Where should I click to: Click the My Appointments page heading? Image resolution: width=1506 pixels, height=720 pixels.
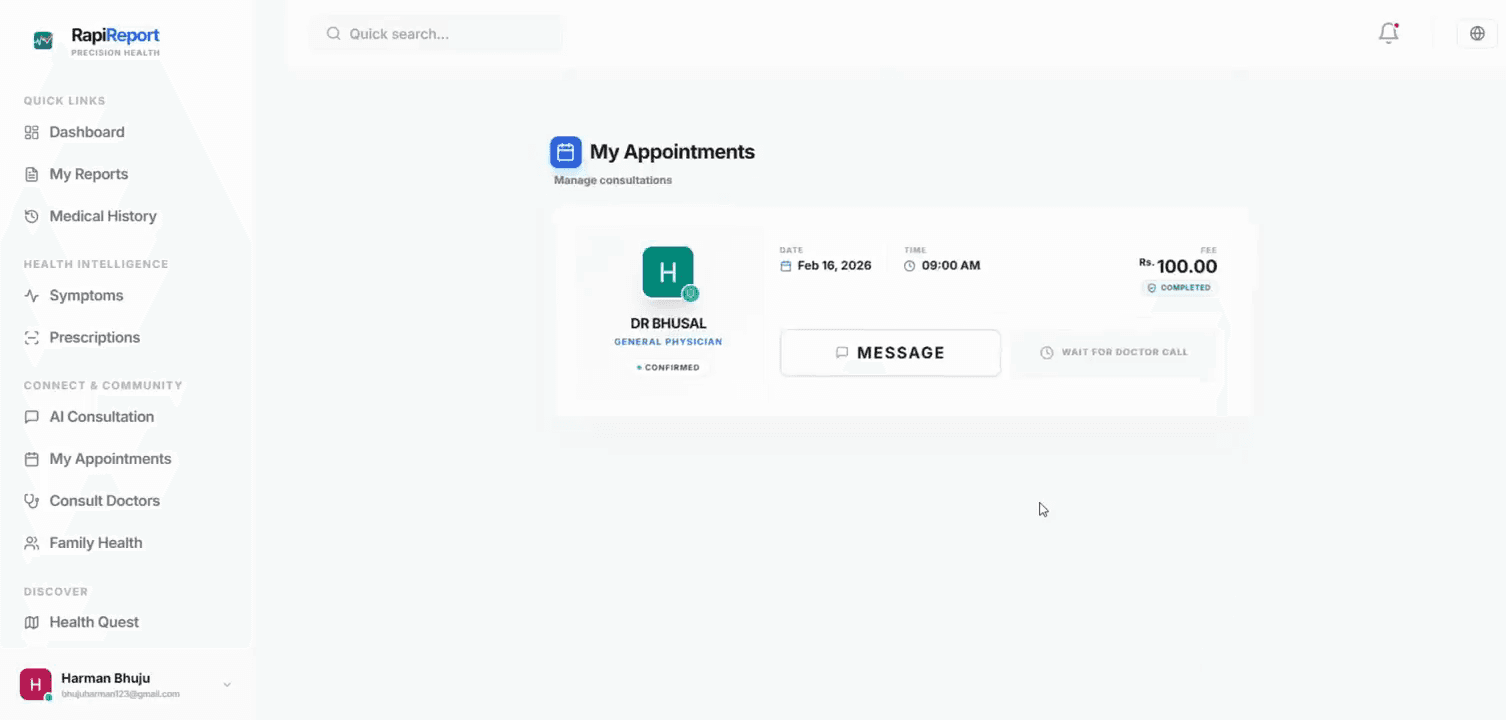(x=672, y=152)
